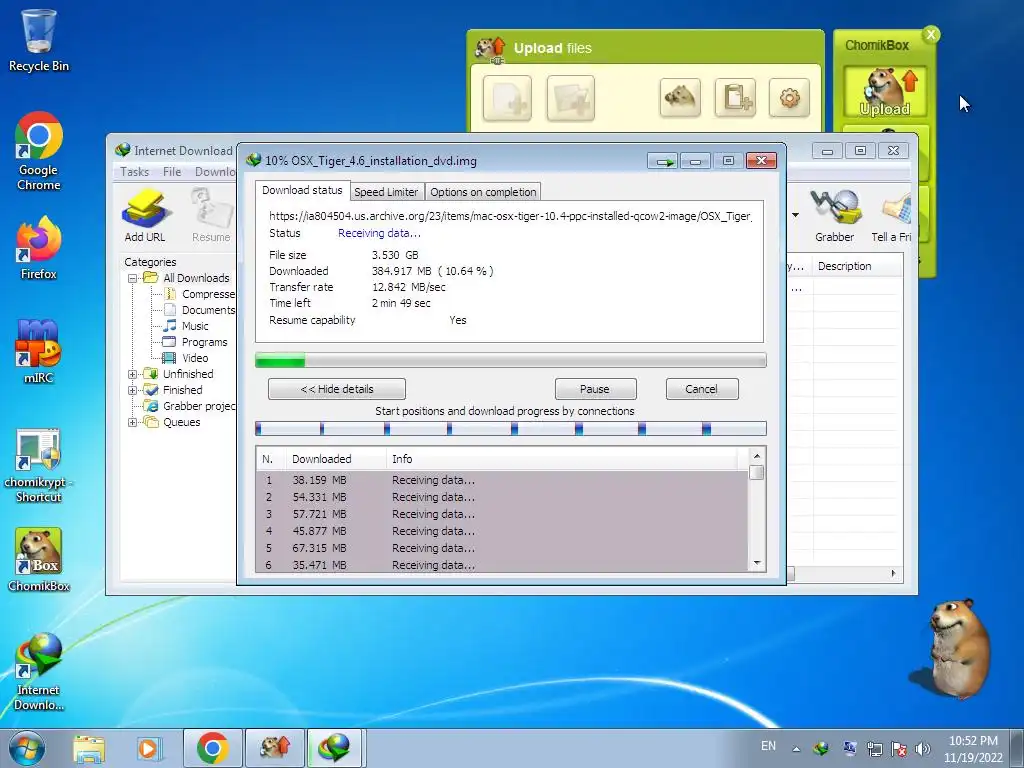Switch to Chrome in taskbar

[212, 748]
